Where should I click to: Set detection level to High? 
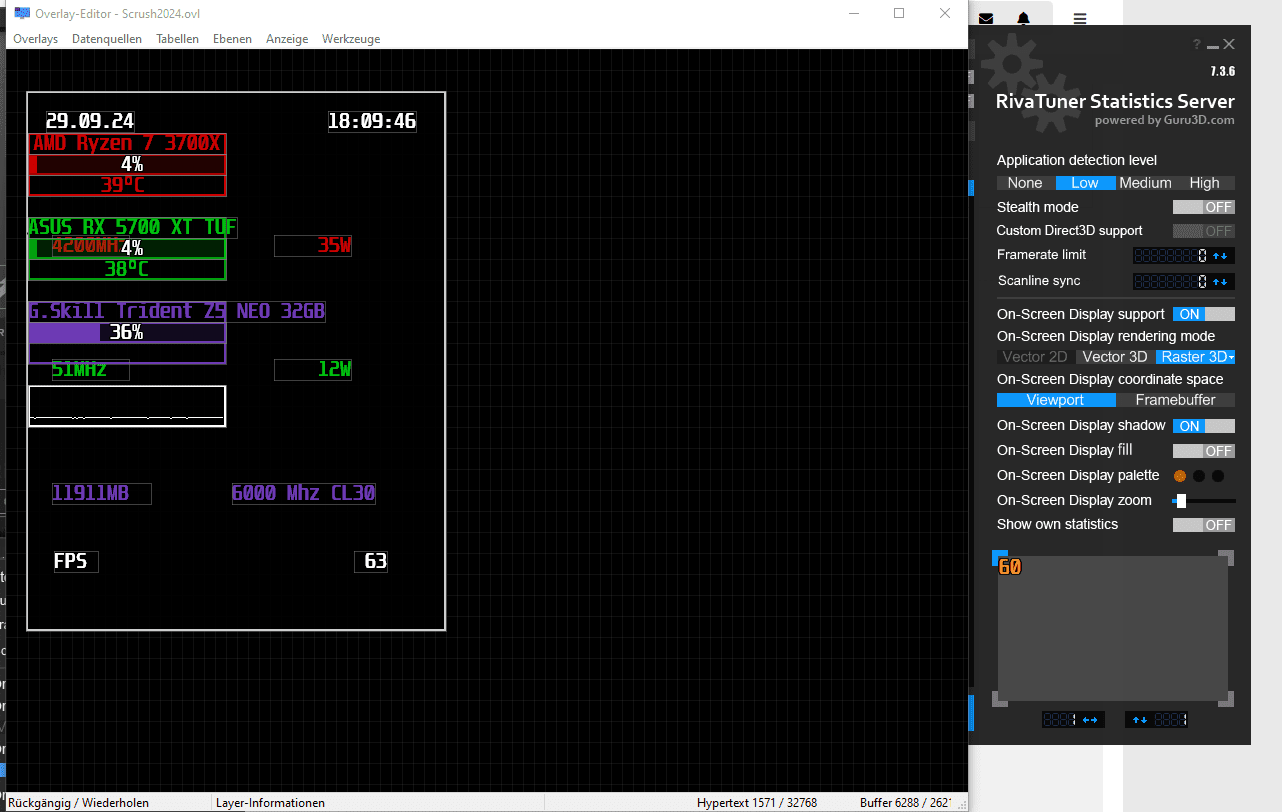coord(1205,183)
